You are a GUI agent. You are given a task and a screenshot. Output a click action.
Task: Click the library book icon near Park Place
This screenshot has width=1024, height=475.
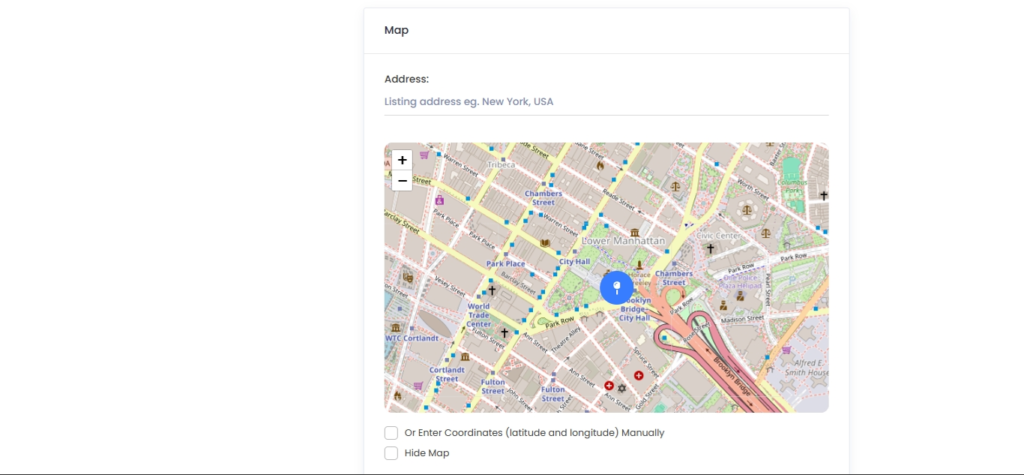click(x=545, y=243)
